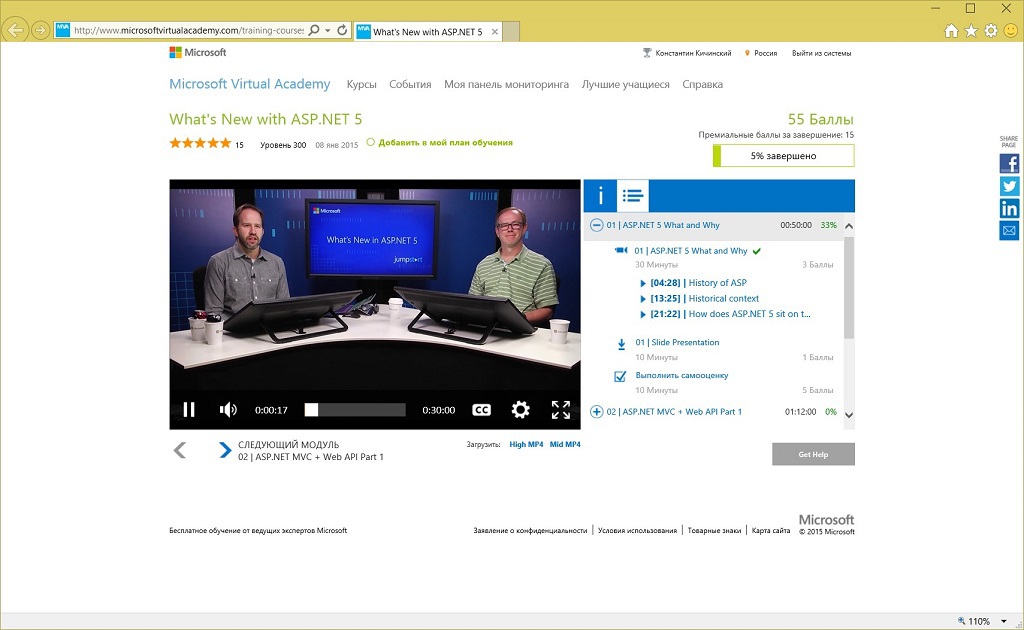Open video player settings gear
The height and width of the screenshot is (630, 1024).
coord(520,409)
